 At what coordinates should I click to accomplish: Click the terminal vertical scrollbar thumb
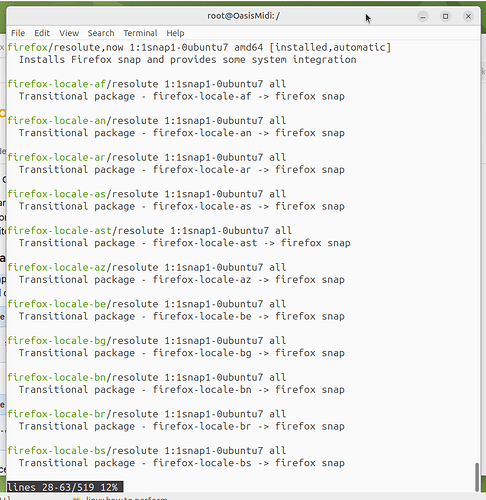pyautogui.click(x=477, y=477)
